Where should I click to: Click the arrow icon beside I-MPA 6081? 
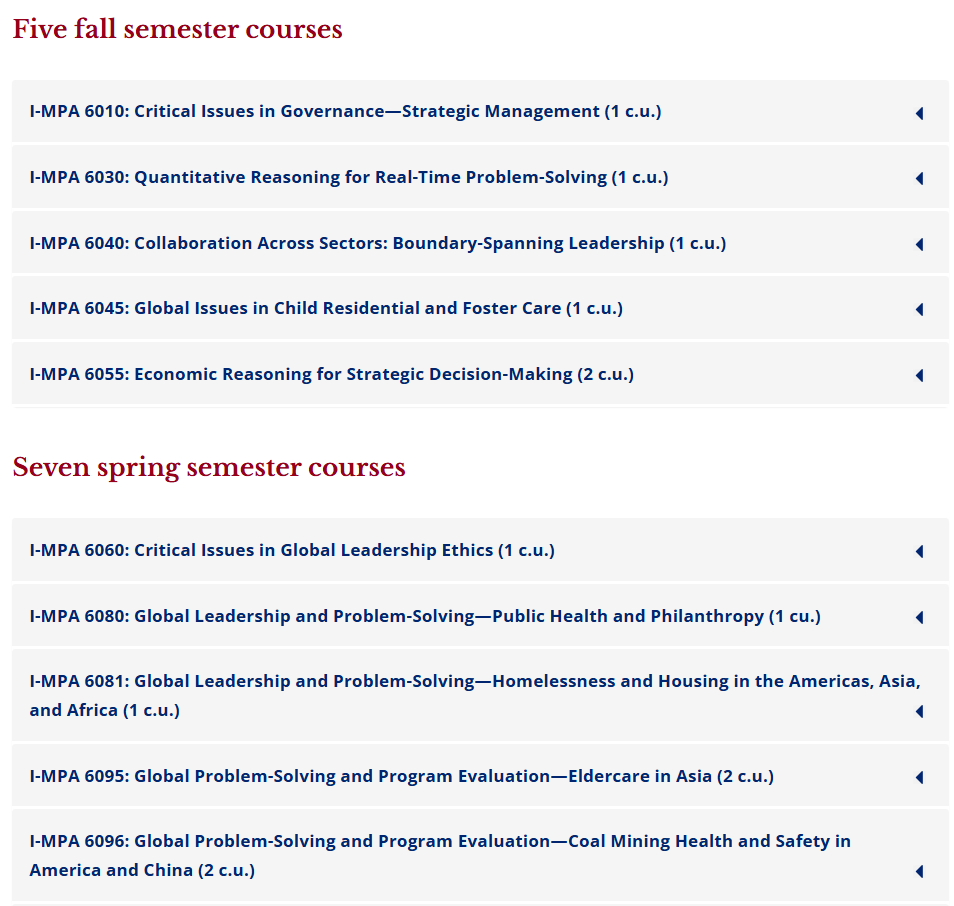pyautogui.click(x=919, y=711)
